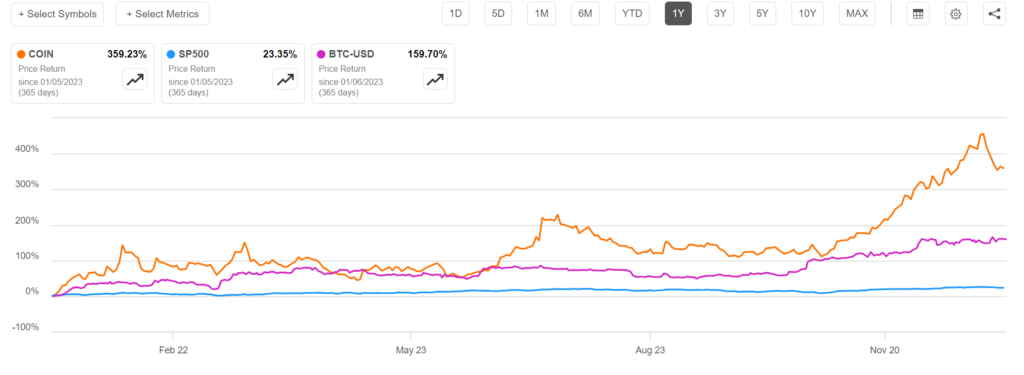Click the COIN line peak near 400%

tap(983, 134)
